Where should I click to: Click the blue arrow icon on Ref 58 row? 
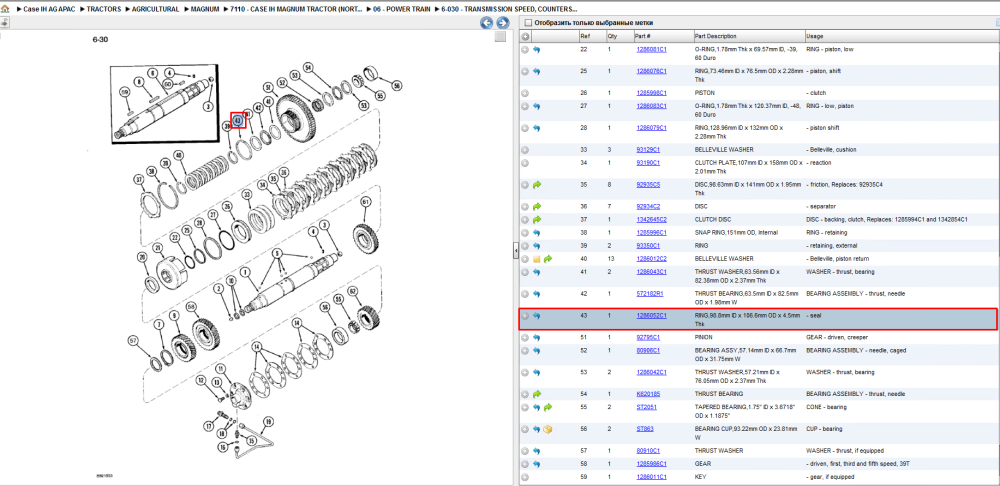coord(536,464)
